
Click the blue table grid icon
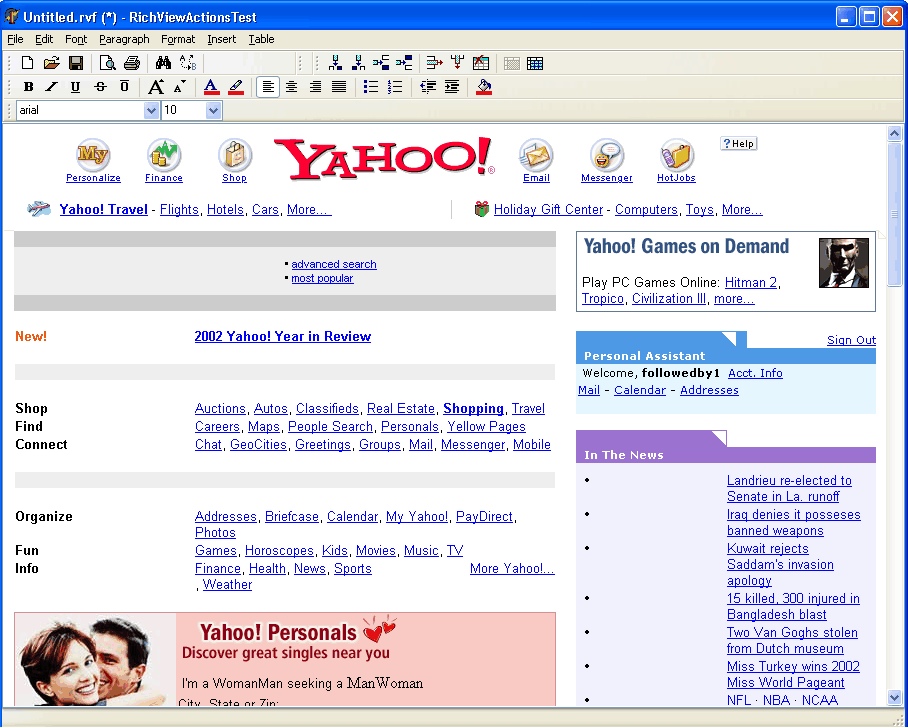[535, 63]
